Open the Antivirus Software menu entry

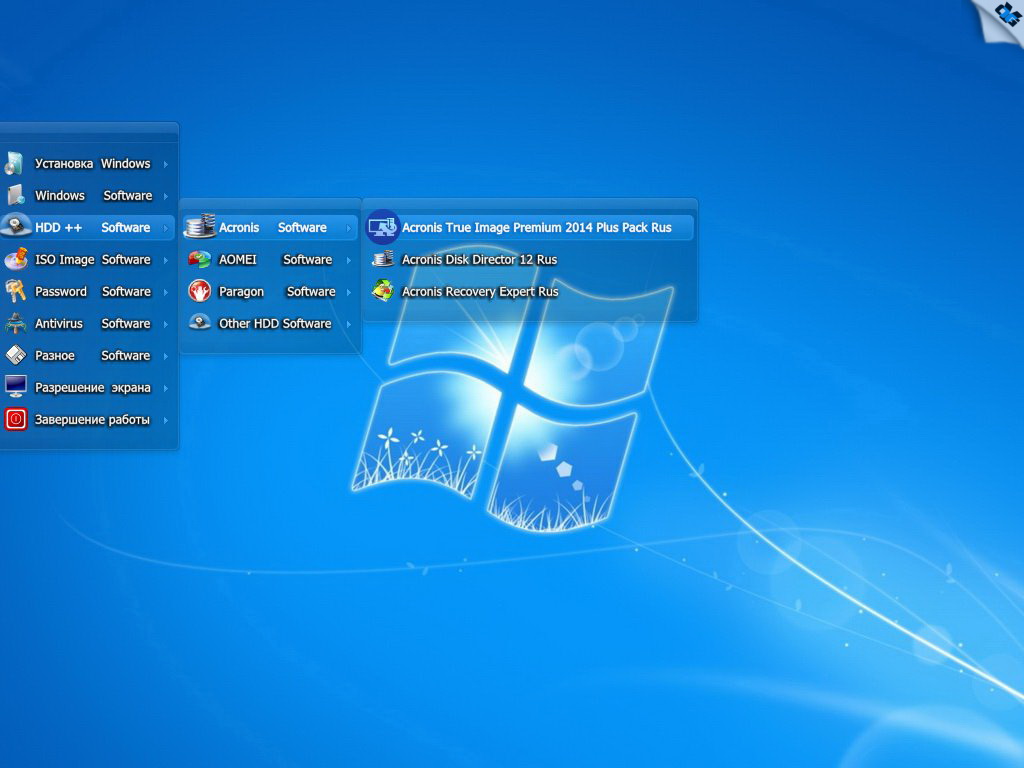tap(88, 323)
